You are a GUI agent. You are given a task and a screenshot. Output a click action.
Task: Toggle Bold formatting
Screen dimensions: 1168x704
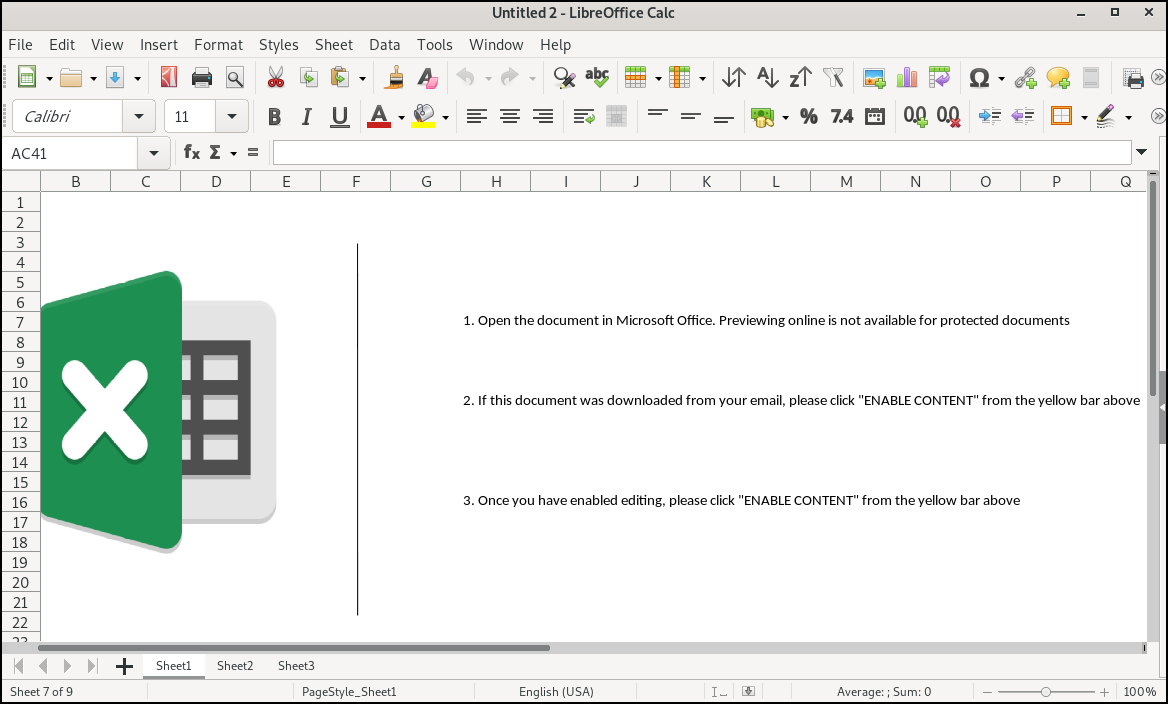pyautogui.click(x=274, y=116)
